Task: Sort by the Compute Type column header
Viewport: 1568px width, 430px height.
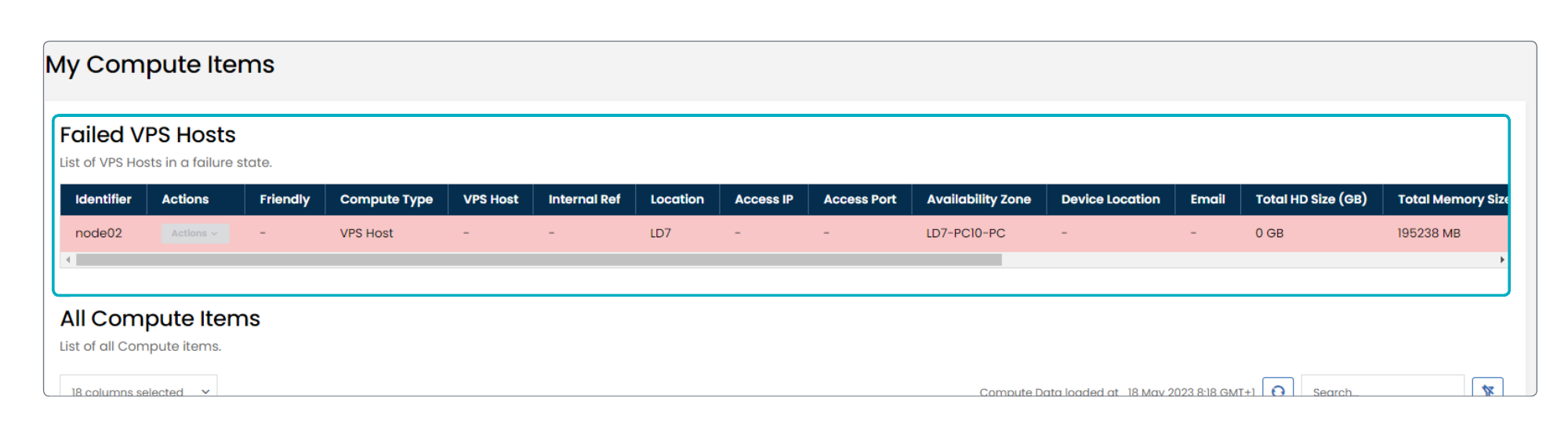Action: (386, 199)
